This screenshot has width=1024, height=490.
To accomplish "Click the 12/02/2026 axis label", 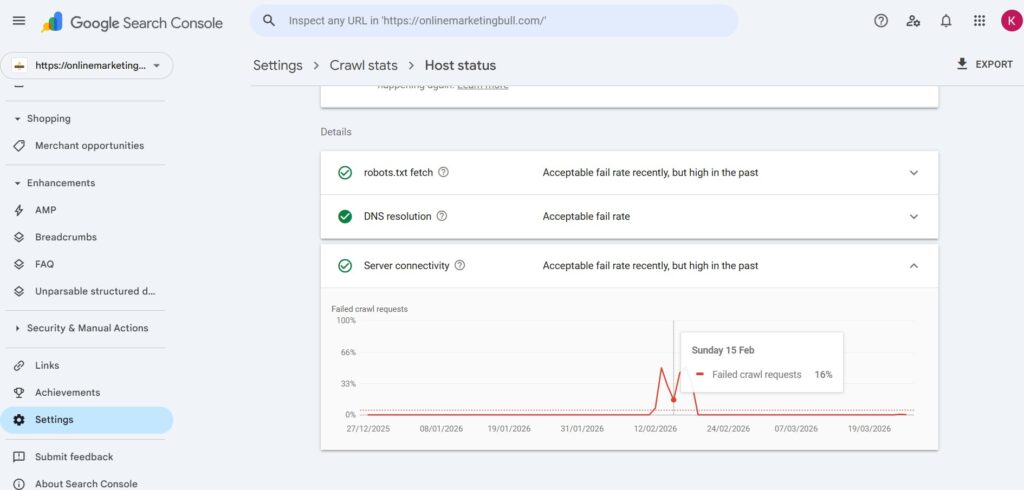I will (x=655, y=429).
